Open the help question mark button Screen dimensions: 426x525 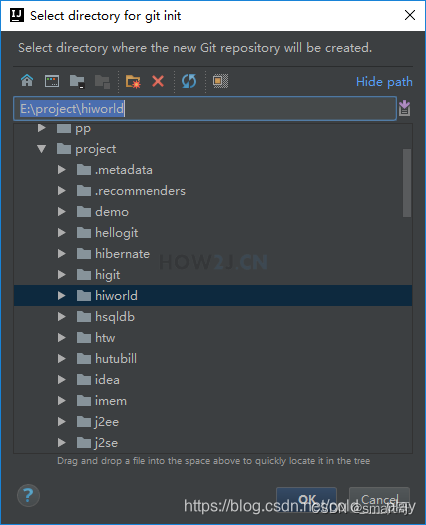[x=28, y=495]
